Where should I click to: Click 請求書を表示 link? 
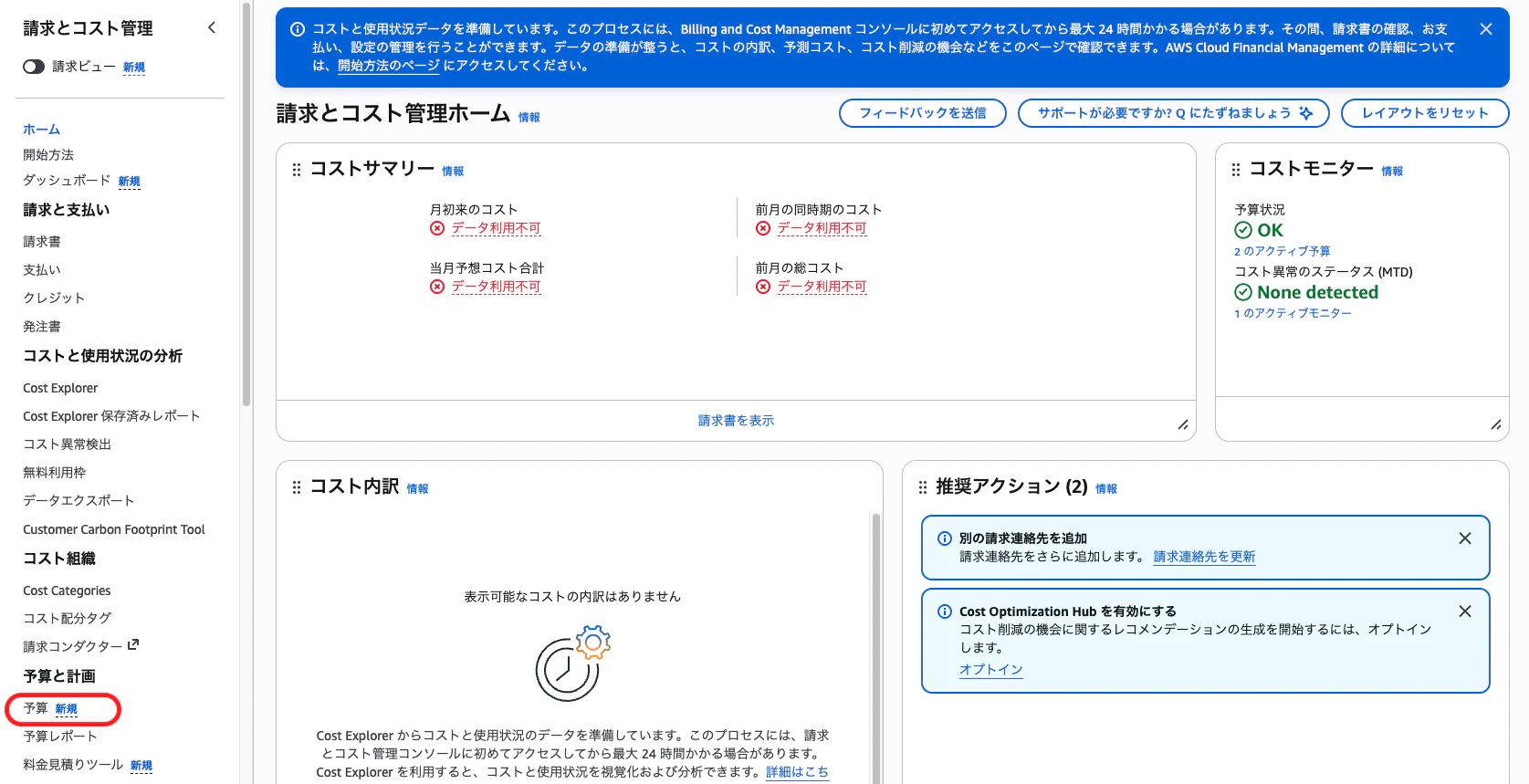coord(736,421)
